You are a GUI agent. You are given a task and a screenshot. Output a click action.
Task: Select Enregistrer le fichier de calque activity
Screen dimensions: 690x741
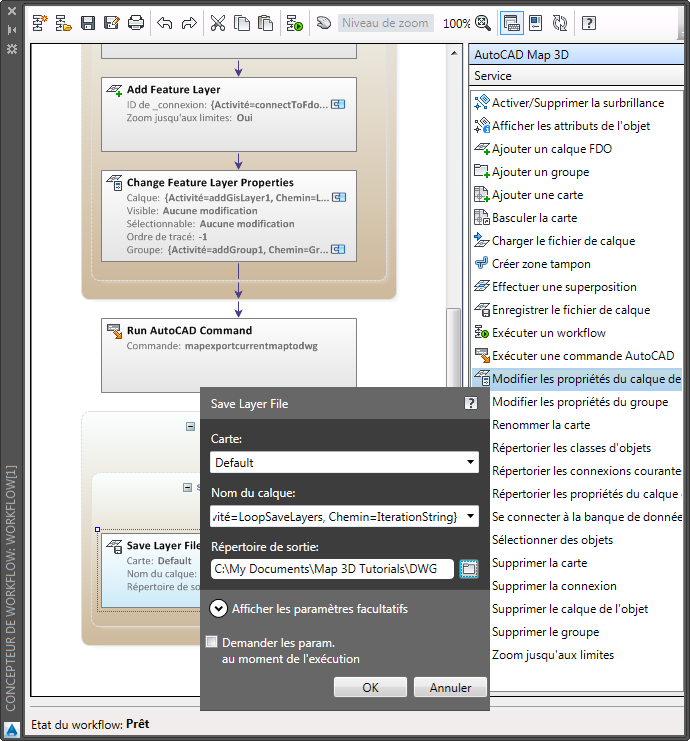click(577, 310)
